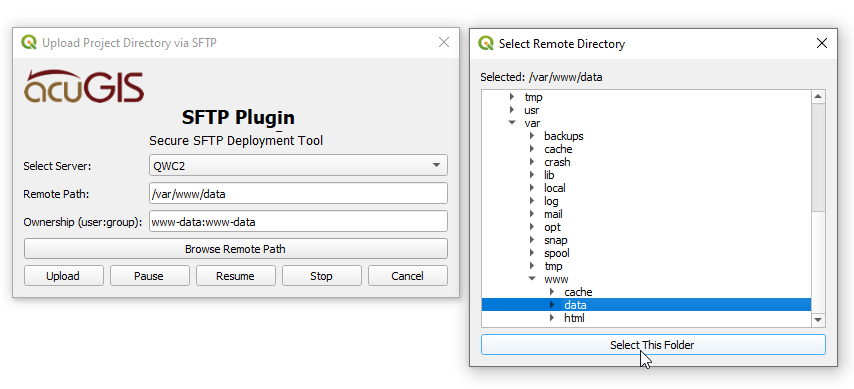
Task: Expand the local folder arrow
Action: coord(532,188)
